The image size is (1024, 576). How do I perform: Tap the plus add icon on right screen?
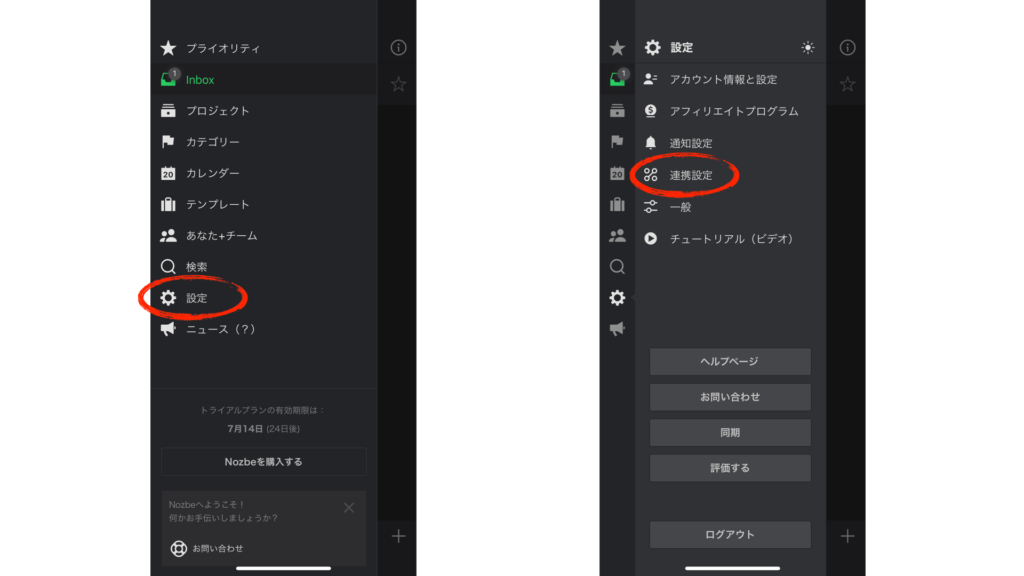pos(847,536)
